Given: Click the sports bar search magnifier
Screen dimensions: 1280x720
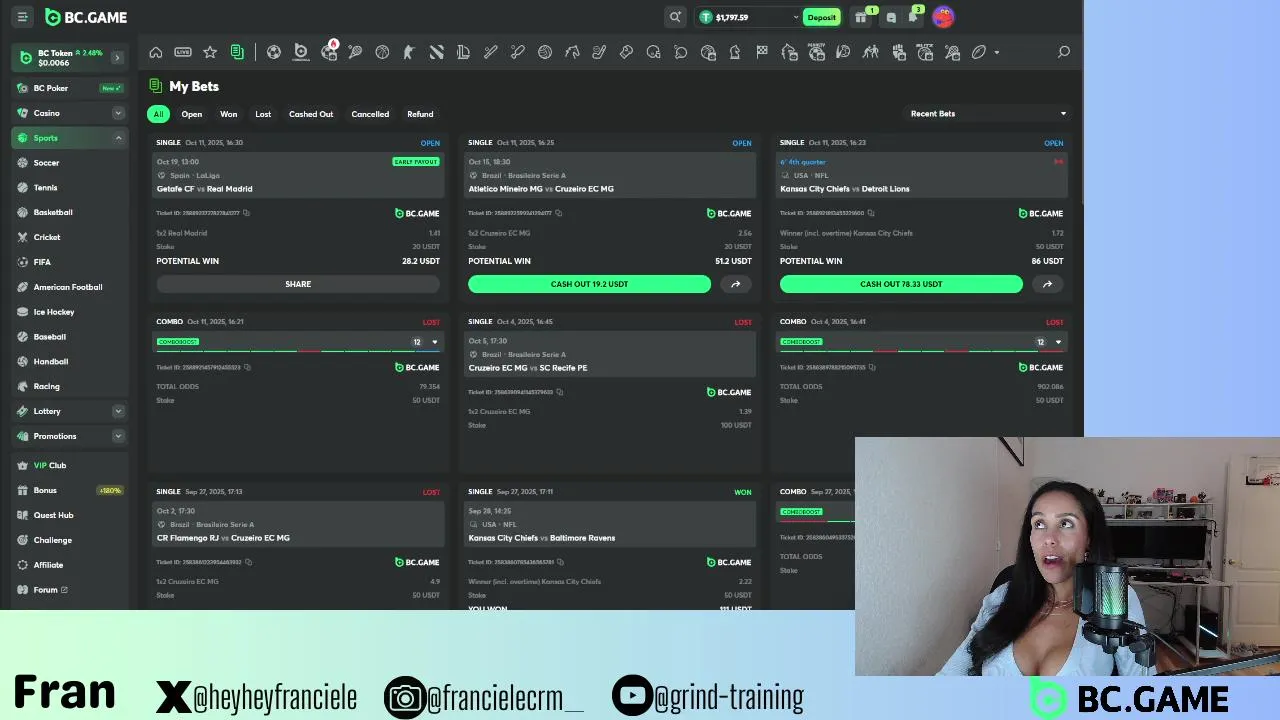Looking at the screenshot, I should (x=1064, y=52).
